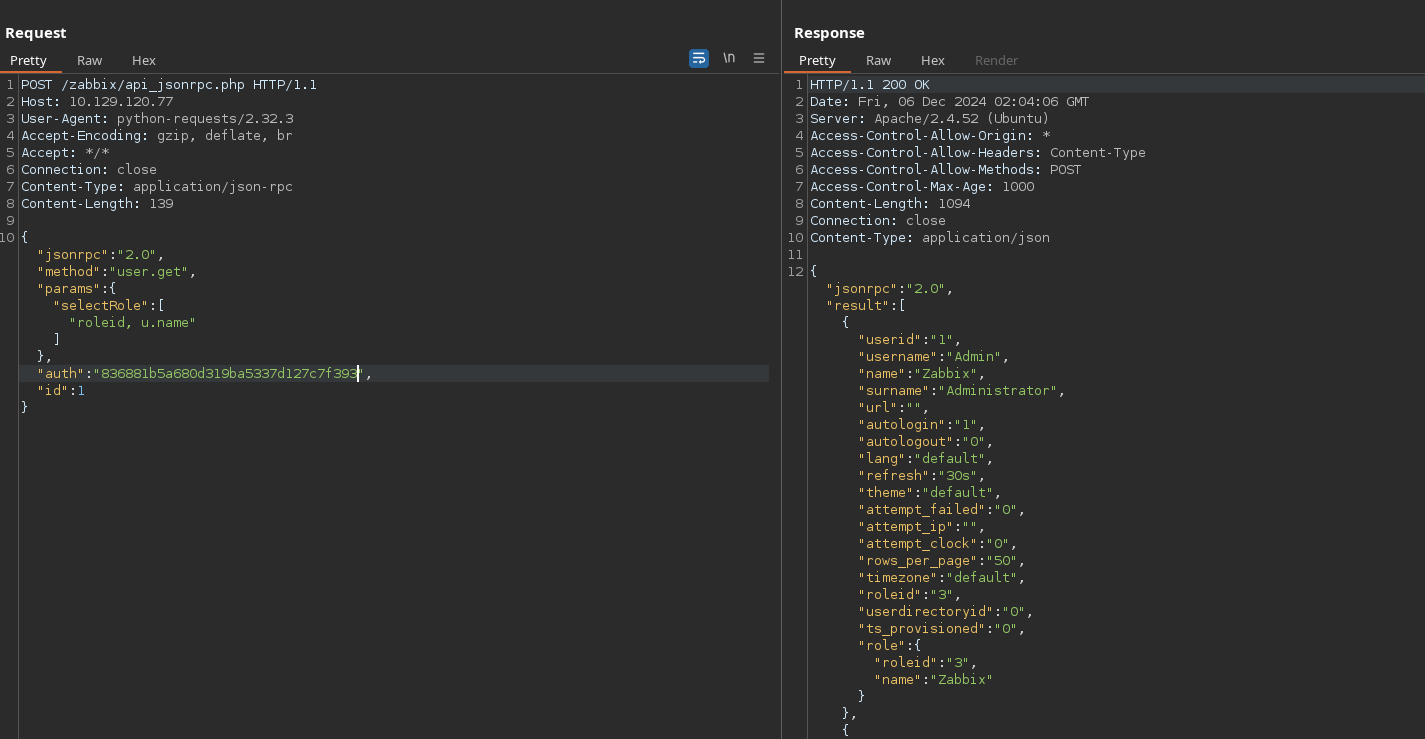Click the "lang":"default" line
The image size is (1425, 739).
(925, 458)
